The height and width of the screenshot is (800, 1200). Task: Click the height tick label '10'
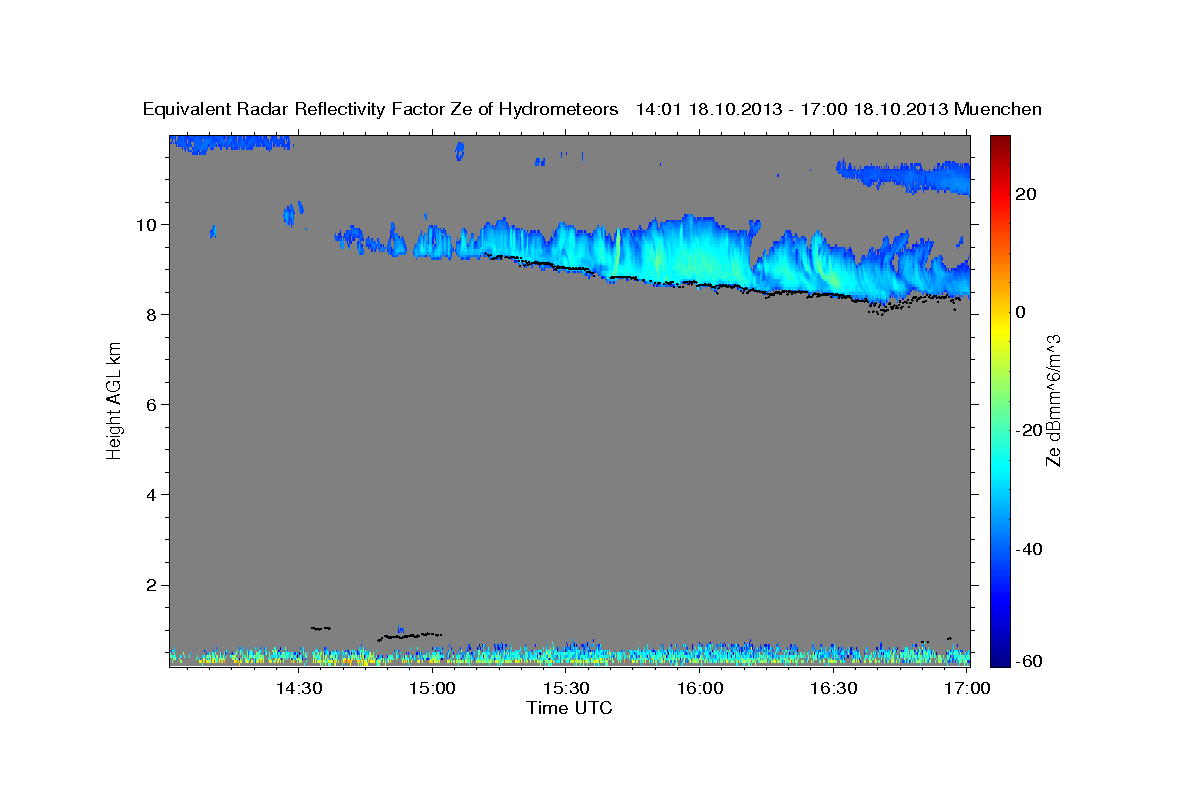click(149, 224)
